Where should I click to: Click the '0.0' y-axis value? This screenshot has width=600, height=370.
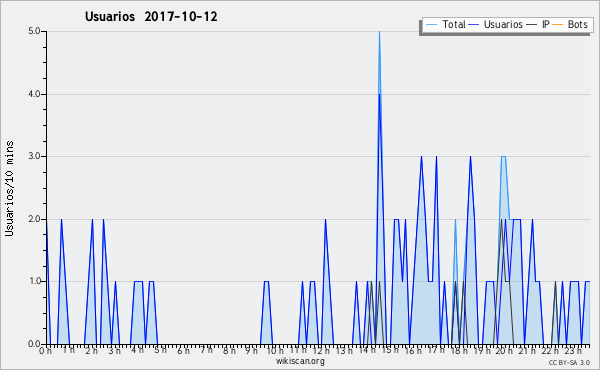point(34,344)
